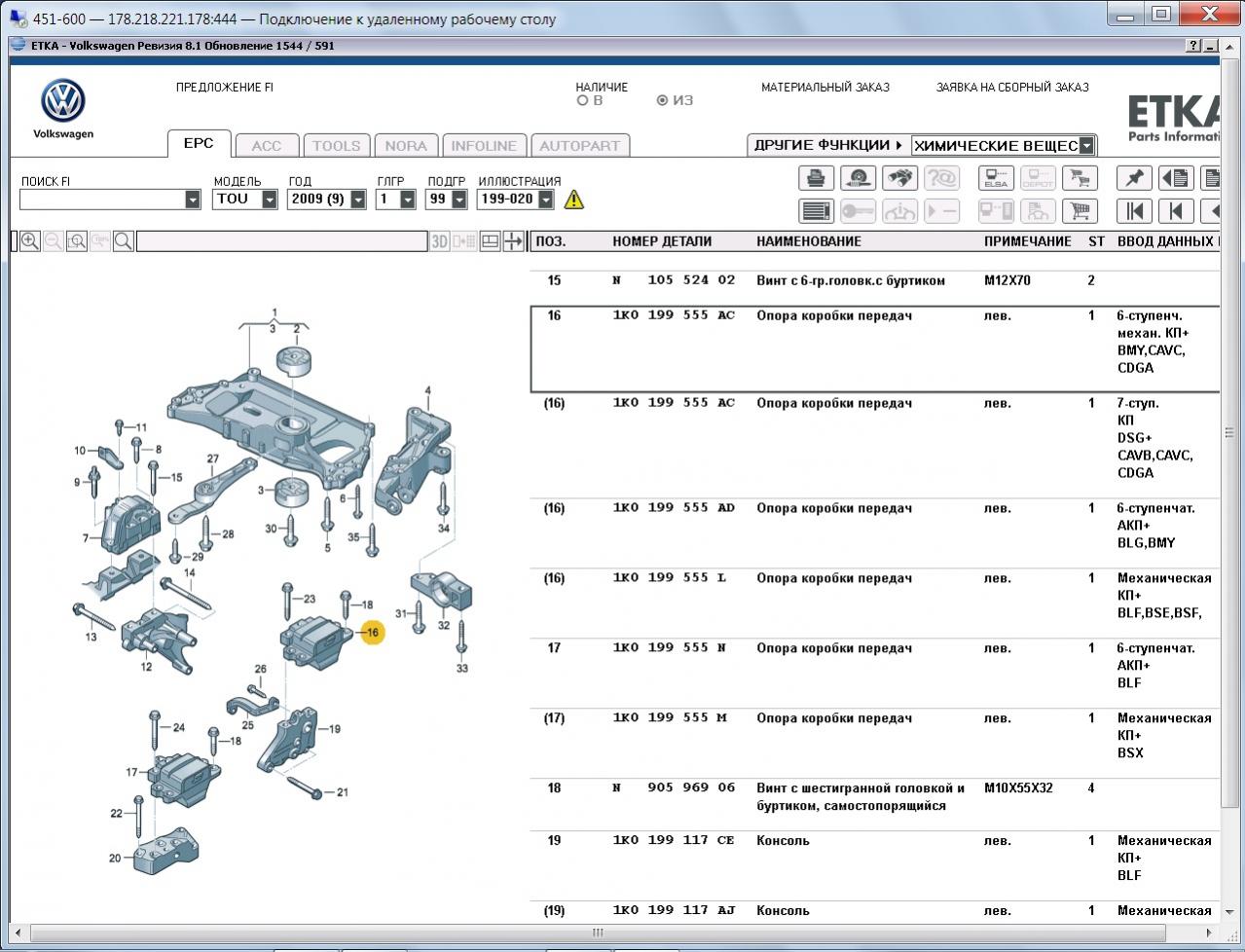Open the МОДЕЛЬ dropdown showing TOU
Viewport: 1245px width, 952px height.
tap(270, 200)
